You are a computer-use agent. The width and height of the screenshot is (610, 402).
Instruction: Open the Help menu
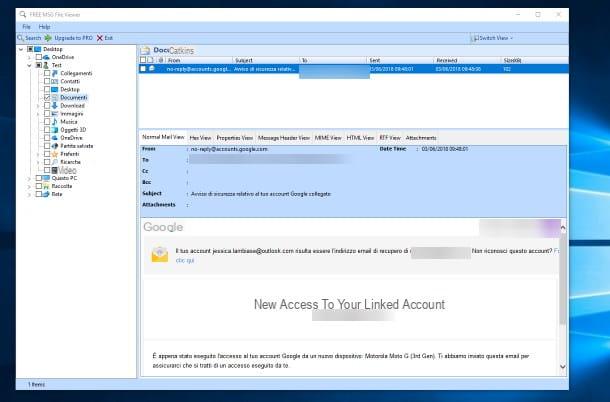click(x=44, y=27)
